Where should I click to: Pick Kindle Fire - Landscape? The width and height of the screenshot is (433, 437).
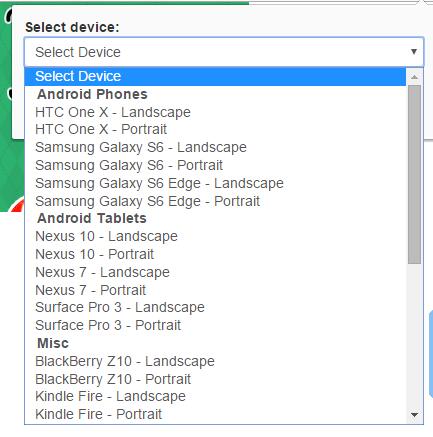[x=215, y=396]
